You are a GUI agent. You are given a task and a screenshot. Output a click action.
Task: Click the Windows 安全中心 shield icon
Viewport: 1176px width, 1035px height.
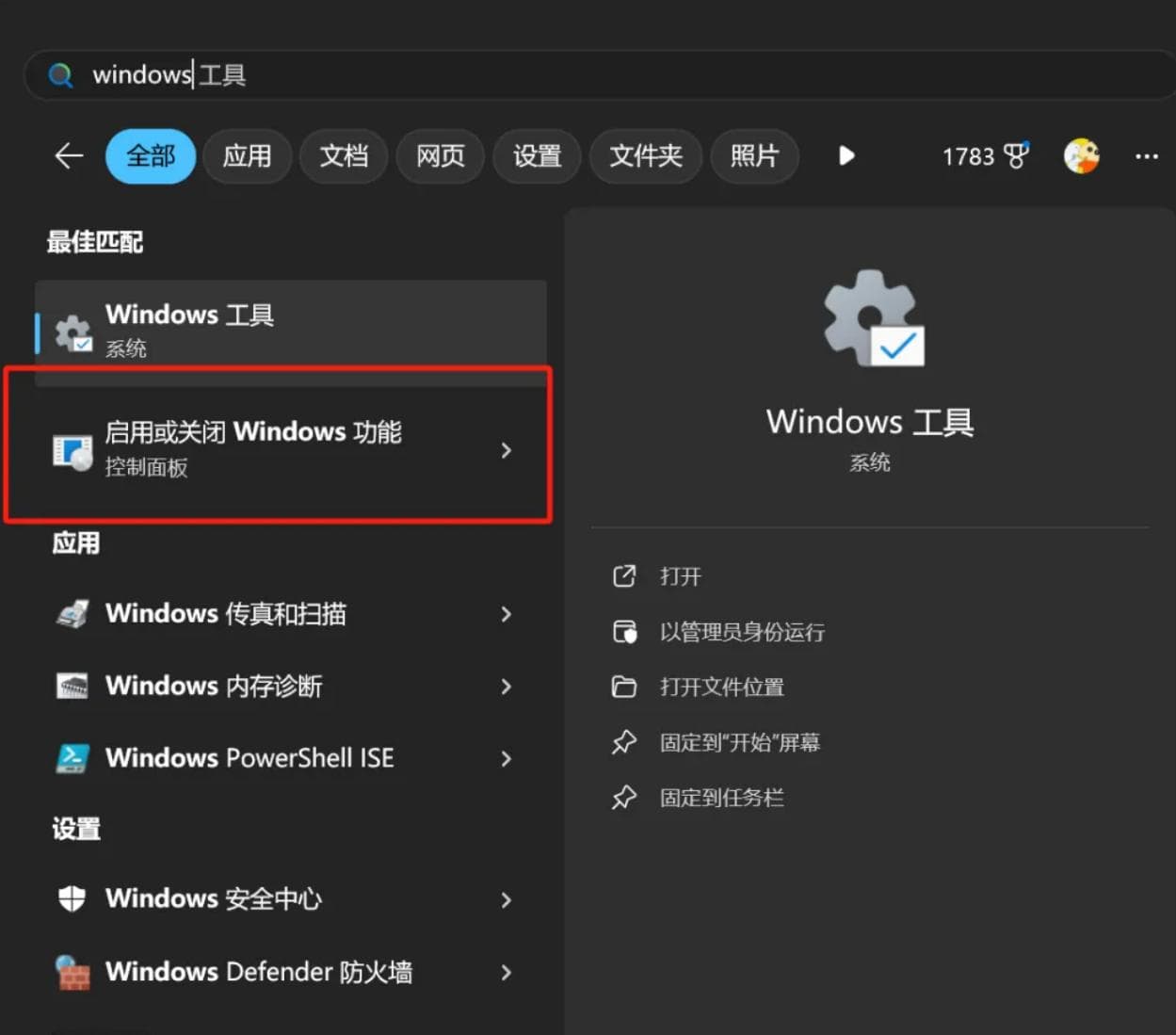tap(72, 899)
